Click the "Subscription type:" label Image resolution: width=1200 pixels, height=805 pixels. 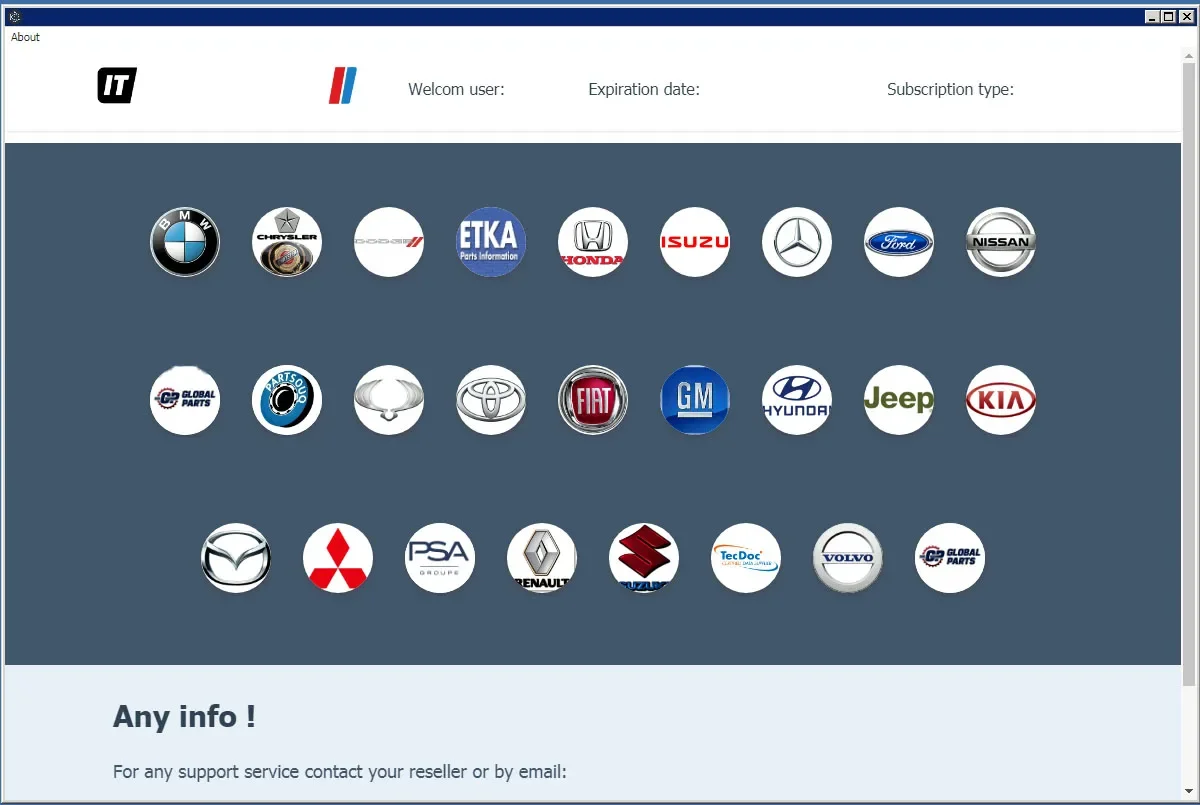point(950,89)
